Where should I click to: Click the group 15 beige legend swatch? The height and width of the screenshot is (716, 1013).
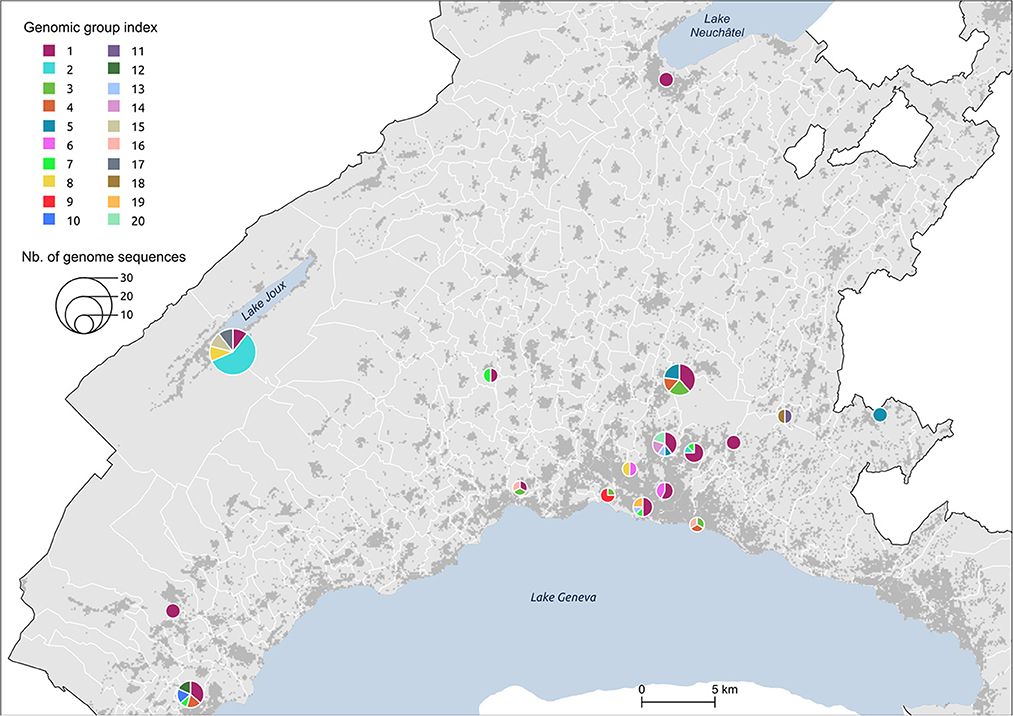[x=114, y=126]
